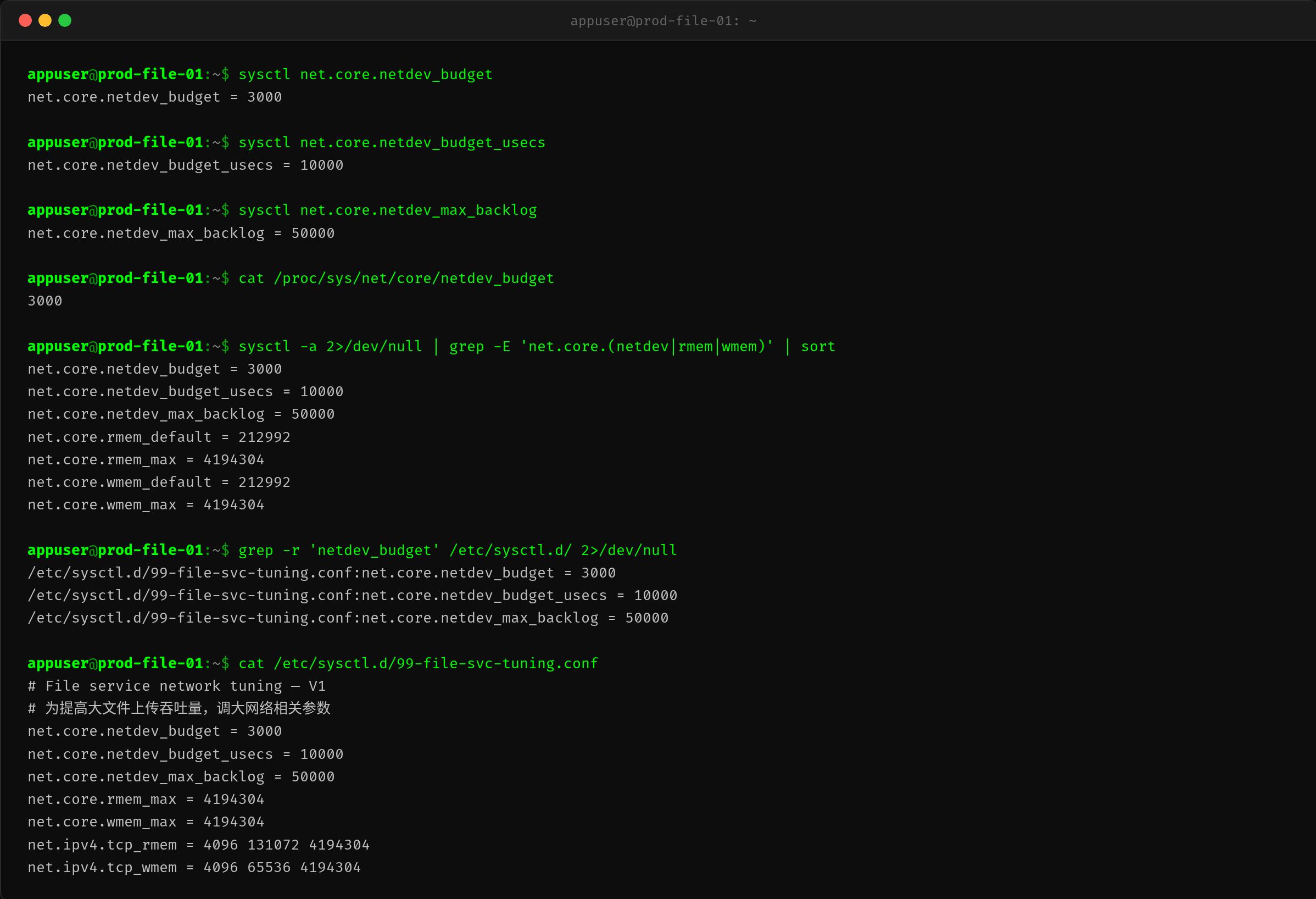Image resolution: width=1316 pixels, height=899 pixels.
Task: Click the command 'cat /proc/sys/net/core/netdev_budget'
Action: coord(397,278)
